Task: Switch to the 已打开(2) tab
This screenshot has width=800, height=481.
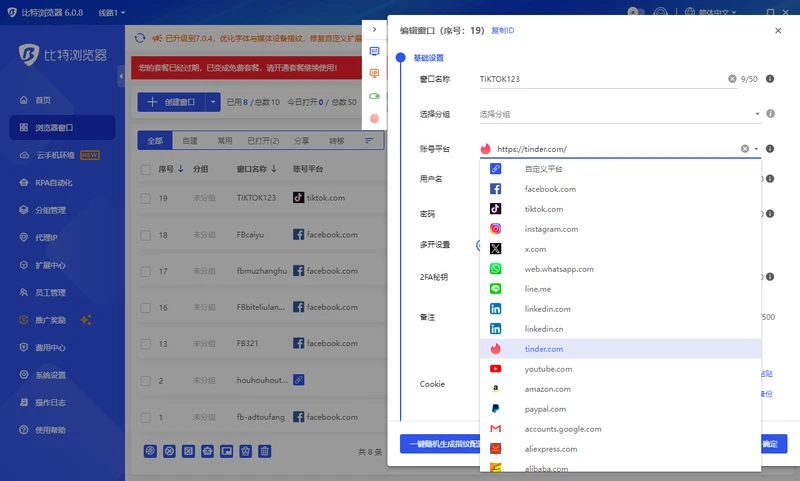Action: click(263, 141)
